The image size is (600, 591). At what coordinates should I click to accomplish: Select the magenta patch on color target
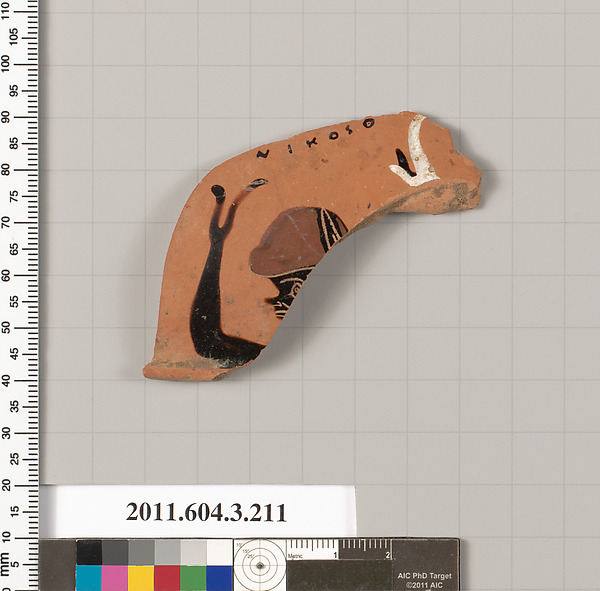115,578
